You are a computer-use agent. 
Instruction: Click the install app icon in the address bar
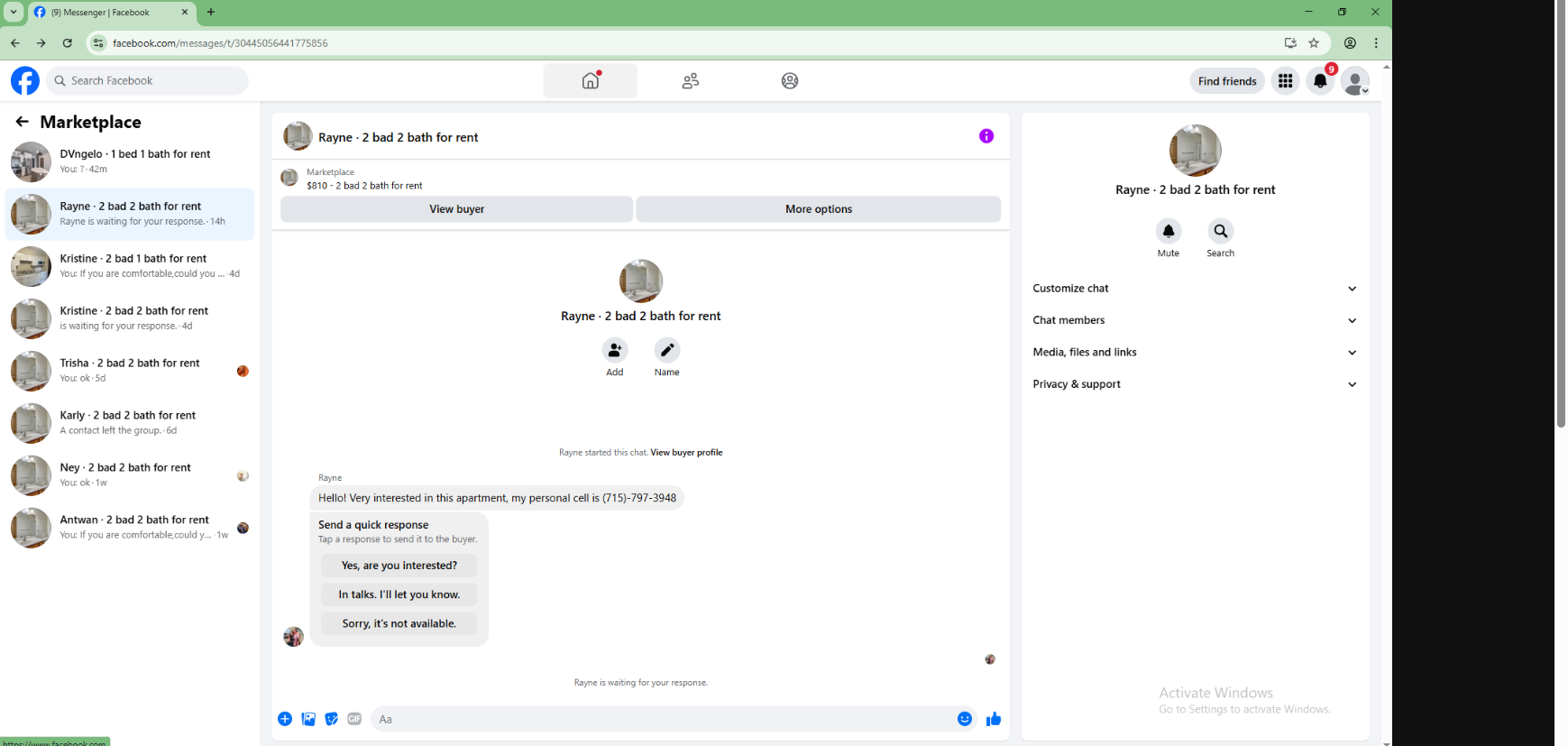(1290, 42)
